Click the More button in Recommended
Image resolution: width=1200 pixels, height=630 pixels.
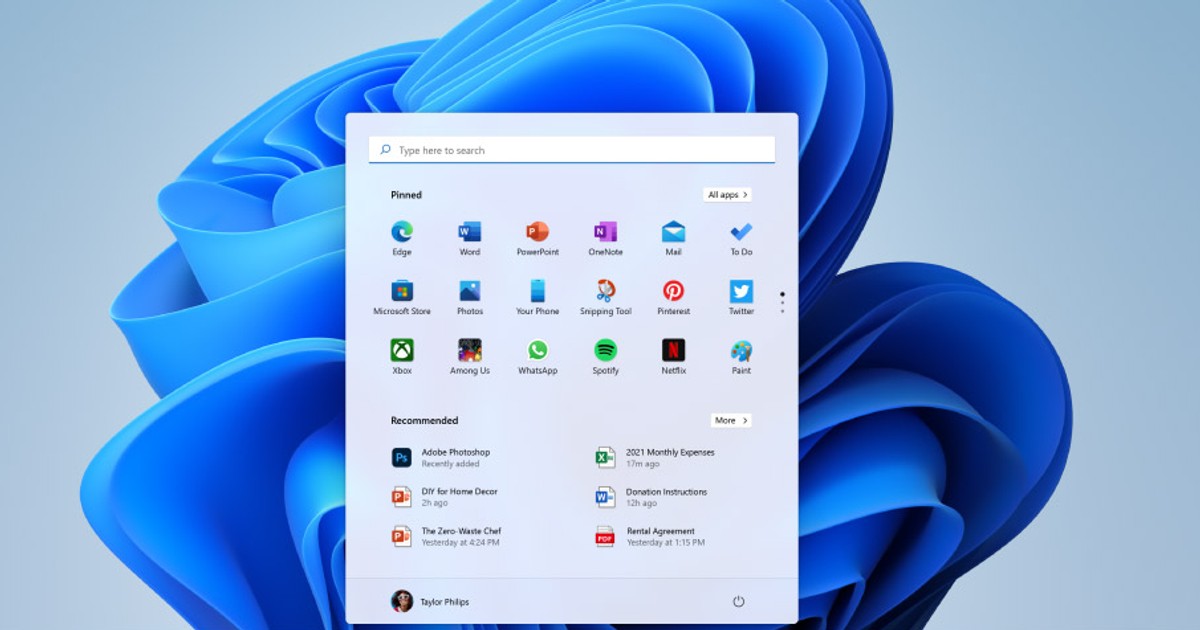tap(731, 420)
